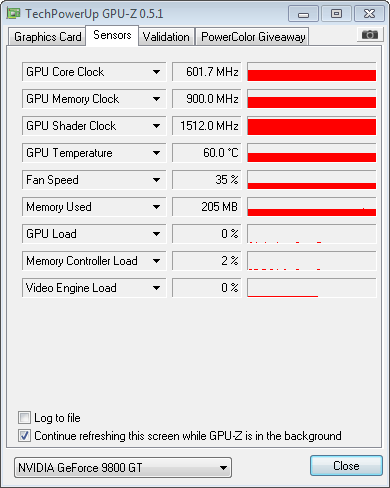
Task: Expand the GPU Temperature dropdown arrow
Action: coord(156,153)
